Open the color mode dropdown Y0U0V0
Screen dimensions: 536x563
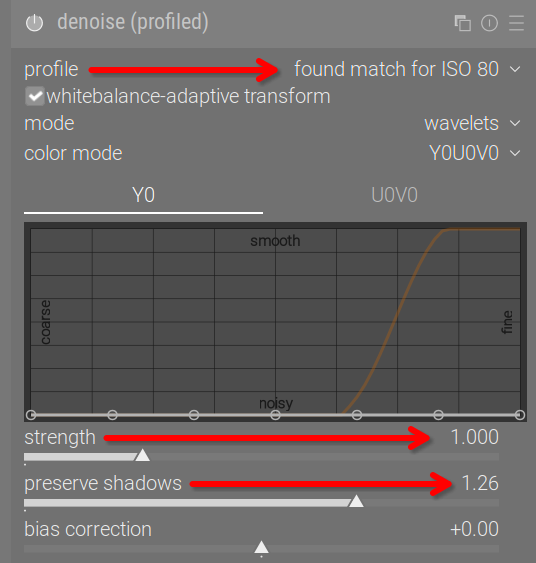(475, 153)
